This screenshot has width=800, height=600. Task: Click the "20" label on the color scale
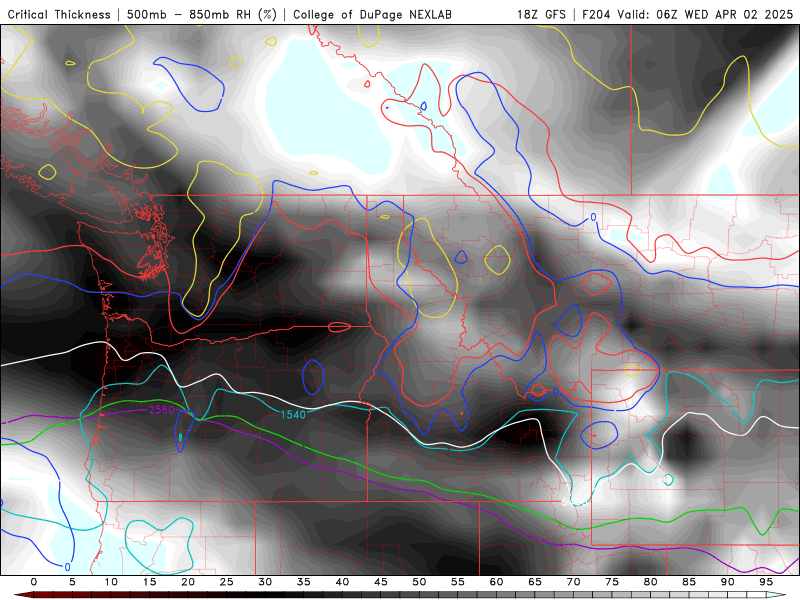tap(188, 582)
